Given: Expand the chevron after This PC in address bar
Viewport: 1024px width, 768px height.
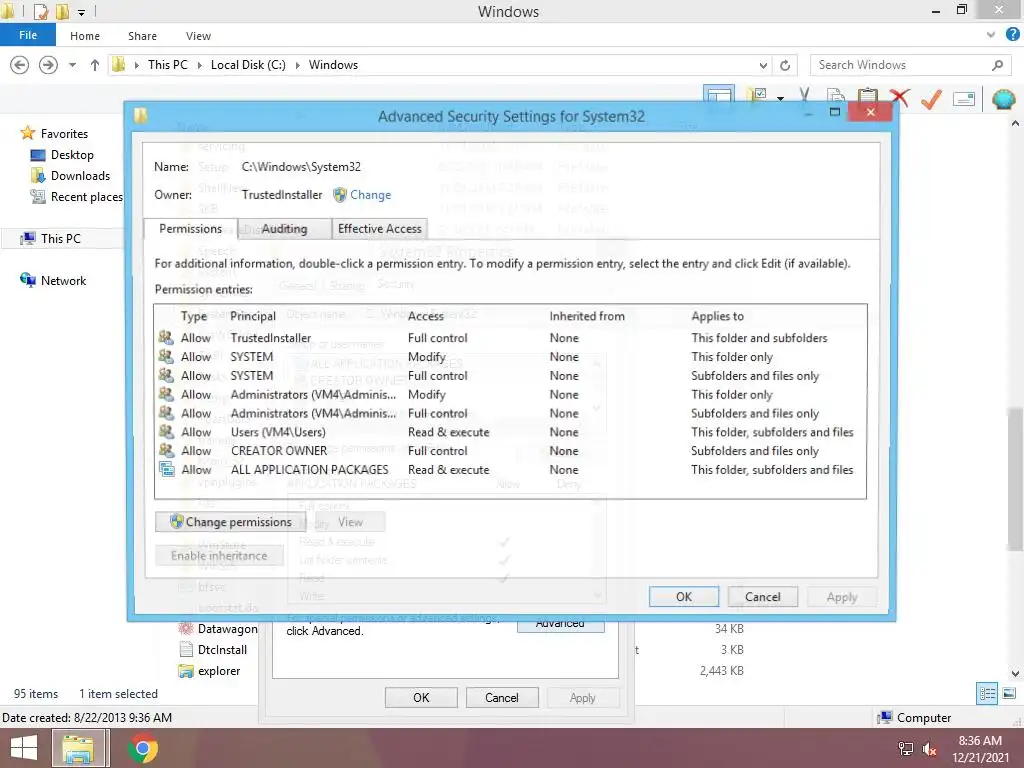Looking at the screenshot, I should pos(199,65).
